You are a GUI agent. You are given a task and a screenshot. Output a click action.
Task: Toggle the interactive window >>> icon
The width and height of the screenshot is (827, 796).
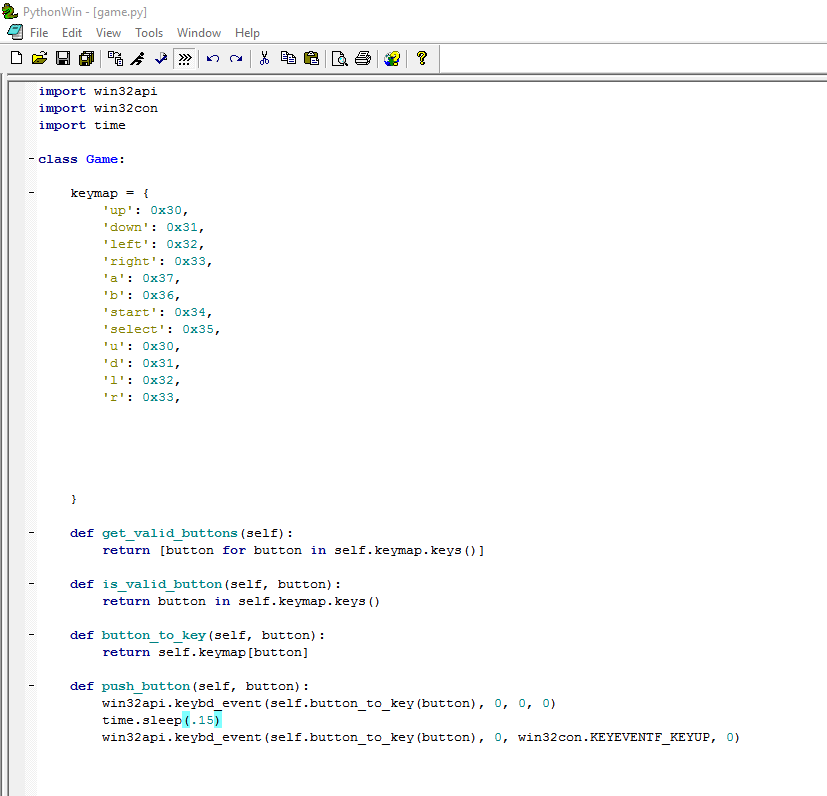(185, 58)
